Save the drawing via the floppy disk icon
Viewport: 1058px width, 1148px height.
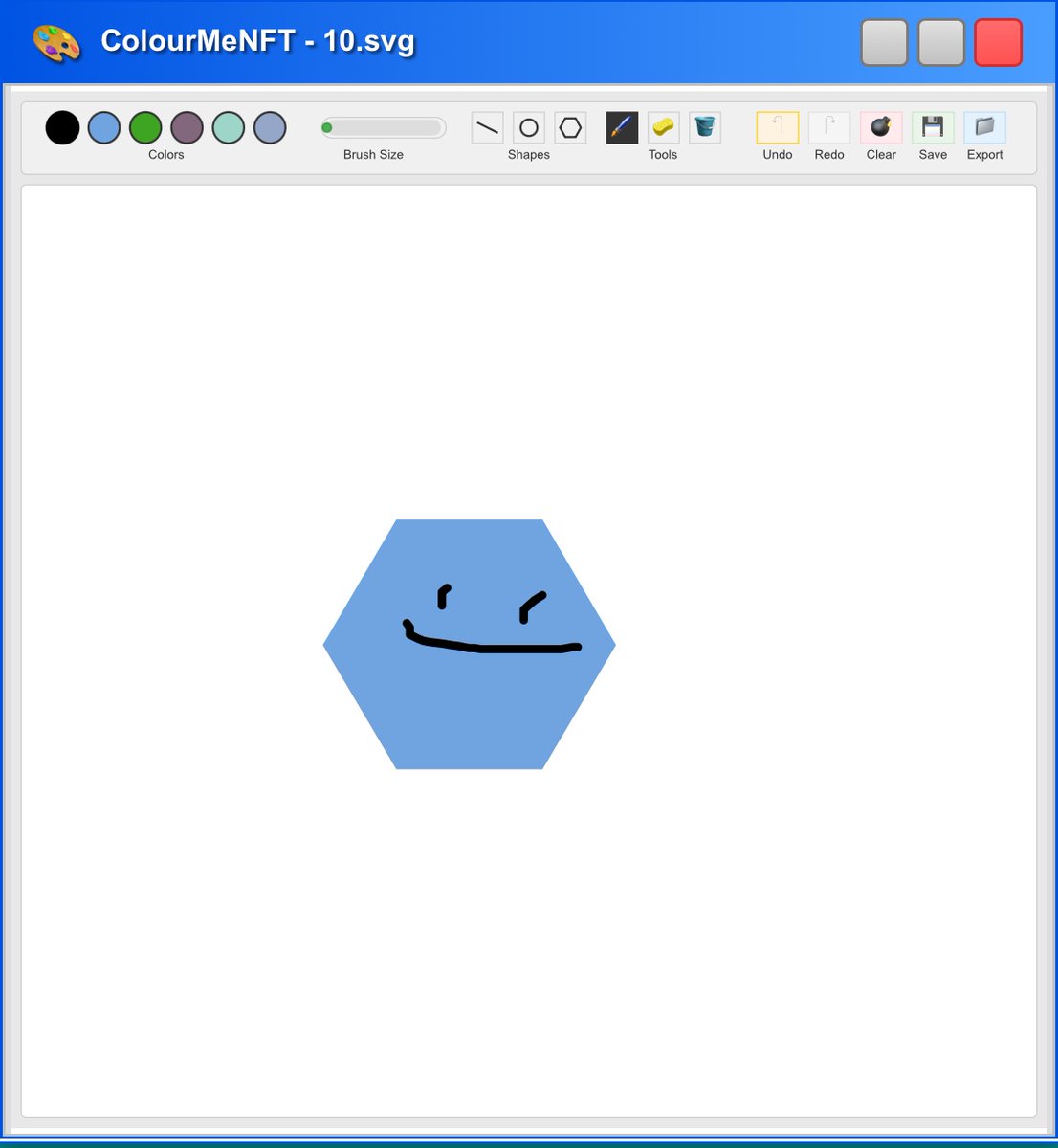pos(932,127)
